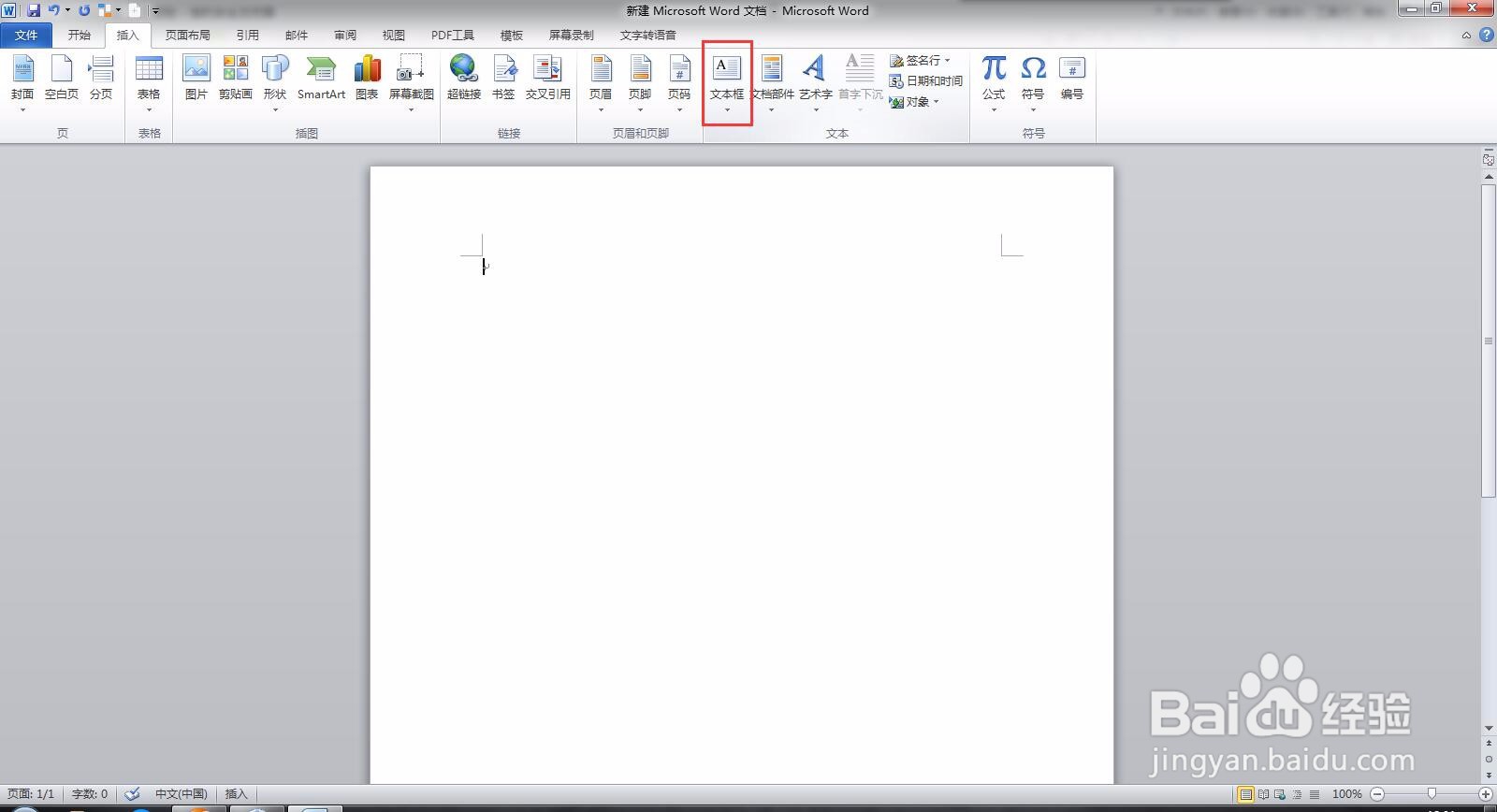The width and height of the screenshot is (1497, 812).
Task: Switch to the 审阅 (Review) tab
Action: coord(345,36)
